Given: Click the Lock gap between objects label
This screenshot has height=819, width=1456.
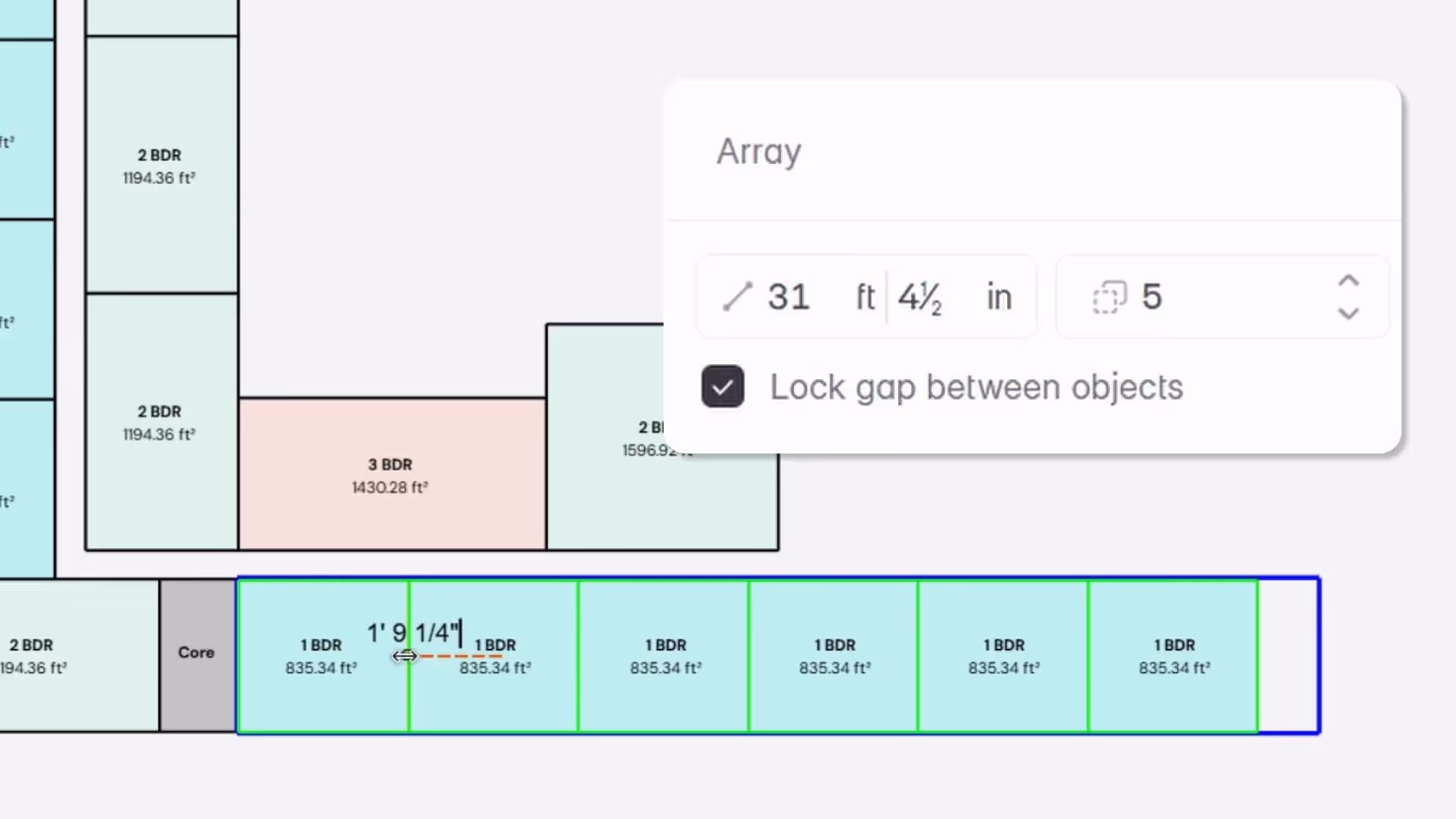Looking at the screenshot, I should click(977, 388).
